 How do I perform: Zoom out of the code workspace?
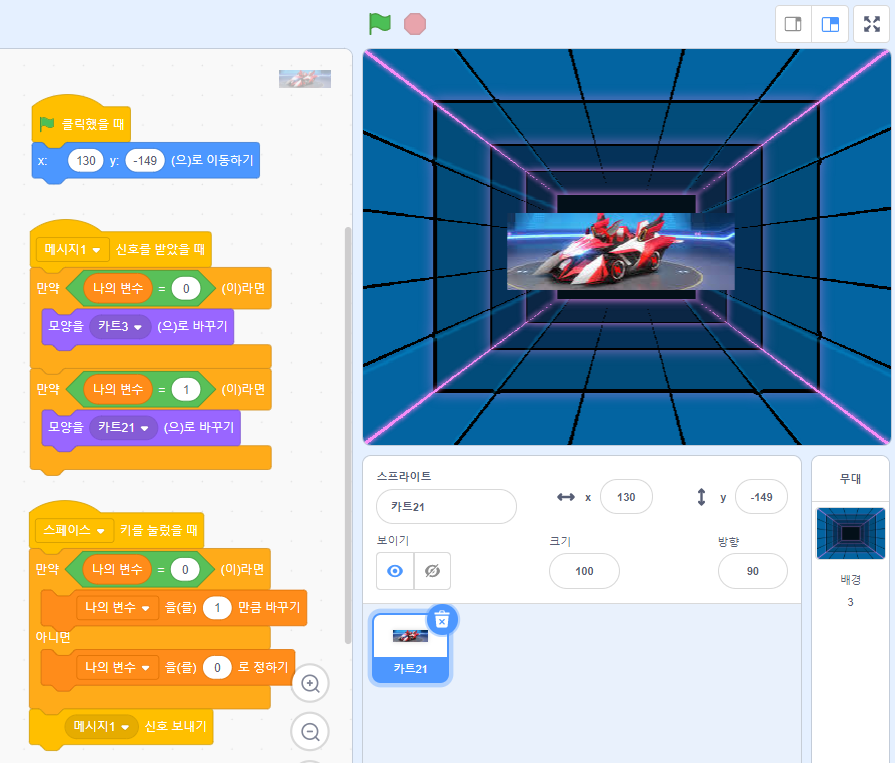[311, 731]
